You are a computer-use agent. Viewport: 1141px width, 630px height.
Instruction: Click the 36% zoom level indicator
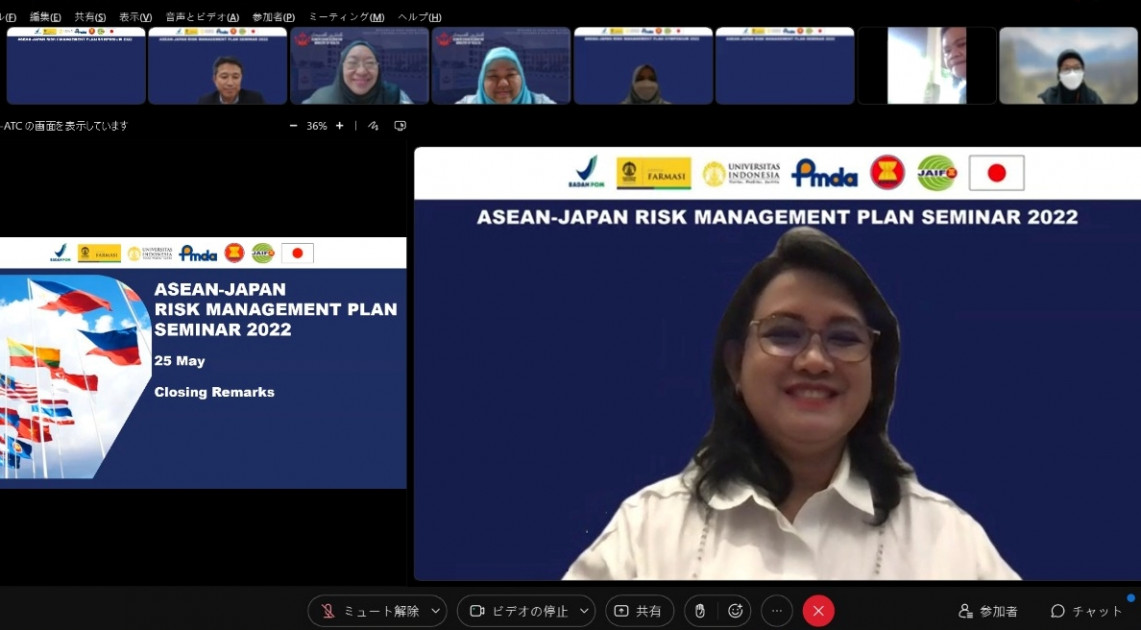(x=317, y=126)
